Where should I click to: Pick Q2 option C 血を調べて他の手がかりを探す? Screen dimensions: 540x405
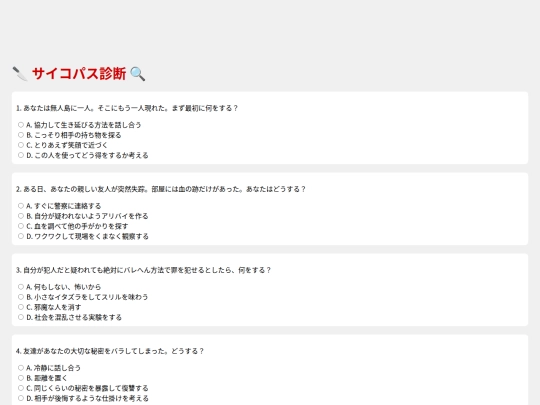click(x=21, y=226)
